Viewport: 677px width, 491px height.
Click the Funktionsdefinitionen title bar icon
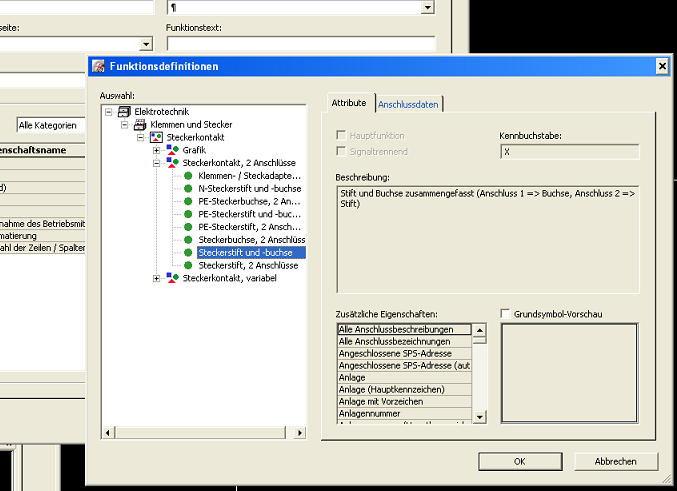pyautogui.click(x=98, y=66)
